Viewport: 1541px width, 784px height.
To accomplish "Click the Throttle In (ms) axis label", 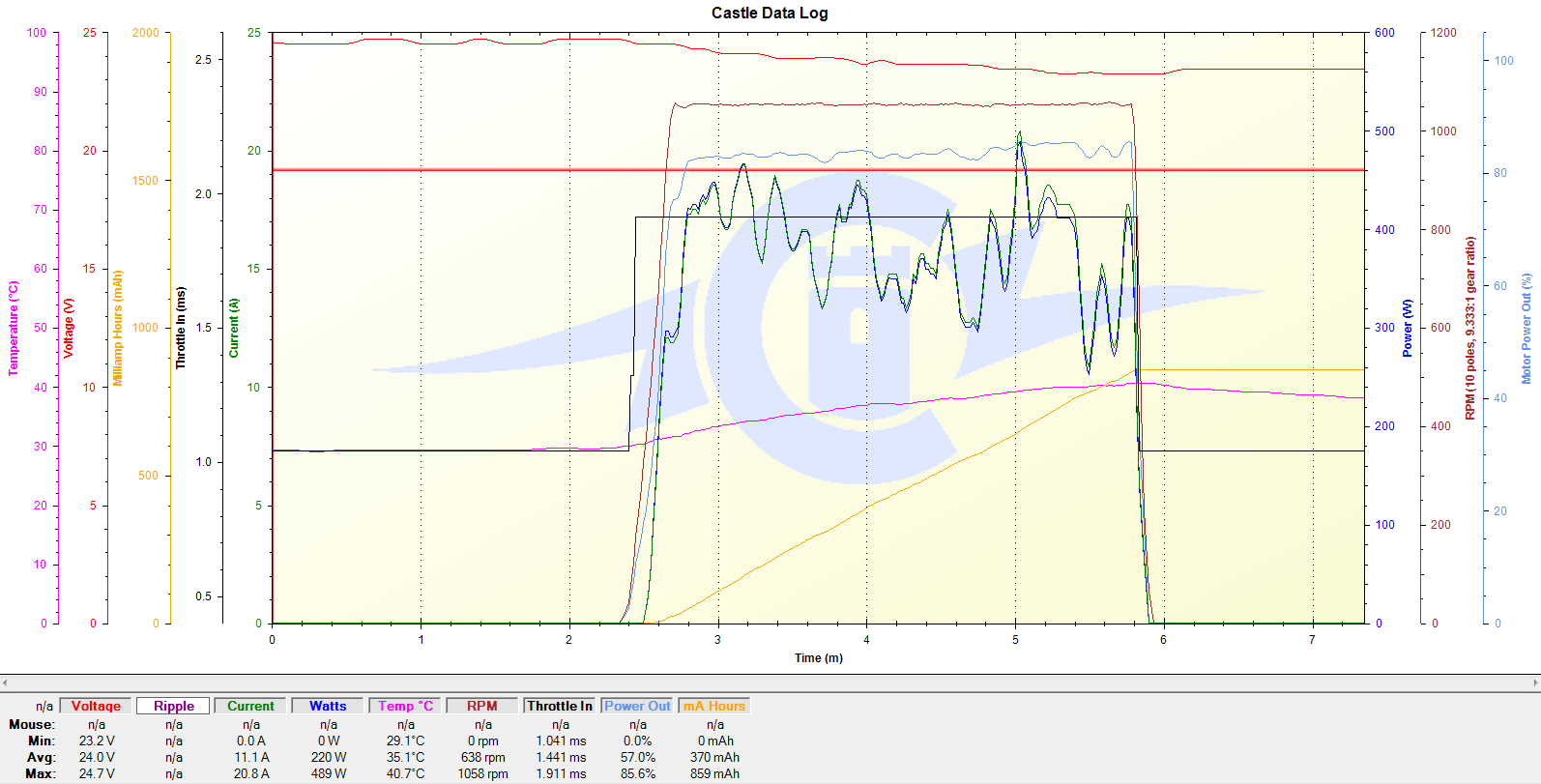I will click(180, 328).
